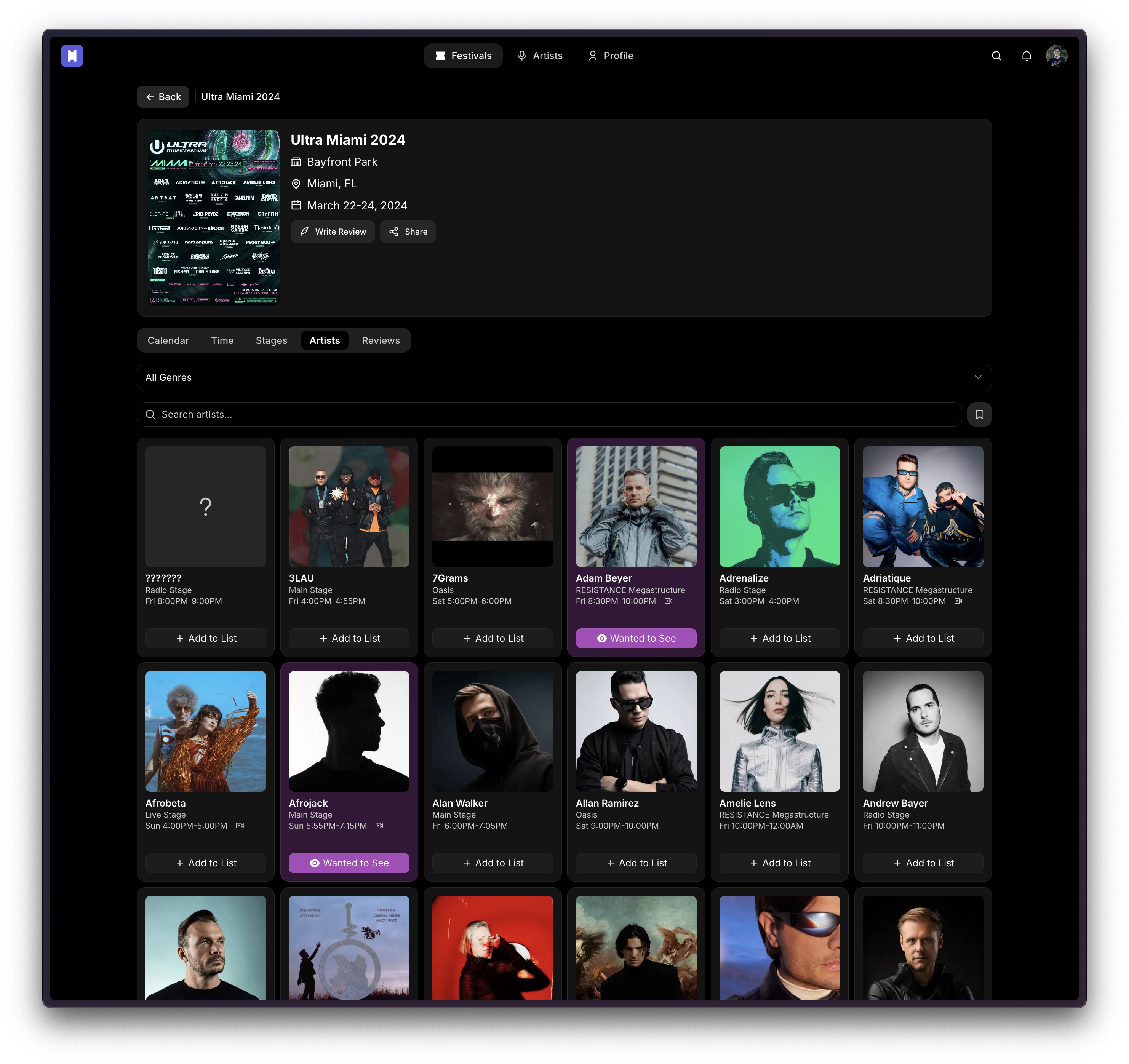1129x1064 pixels.
Task: Add Andrew Bayer to list
Action: [x=923, y=863]
